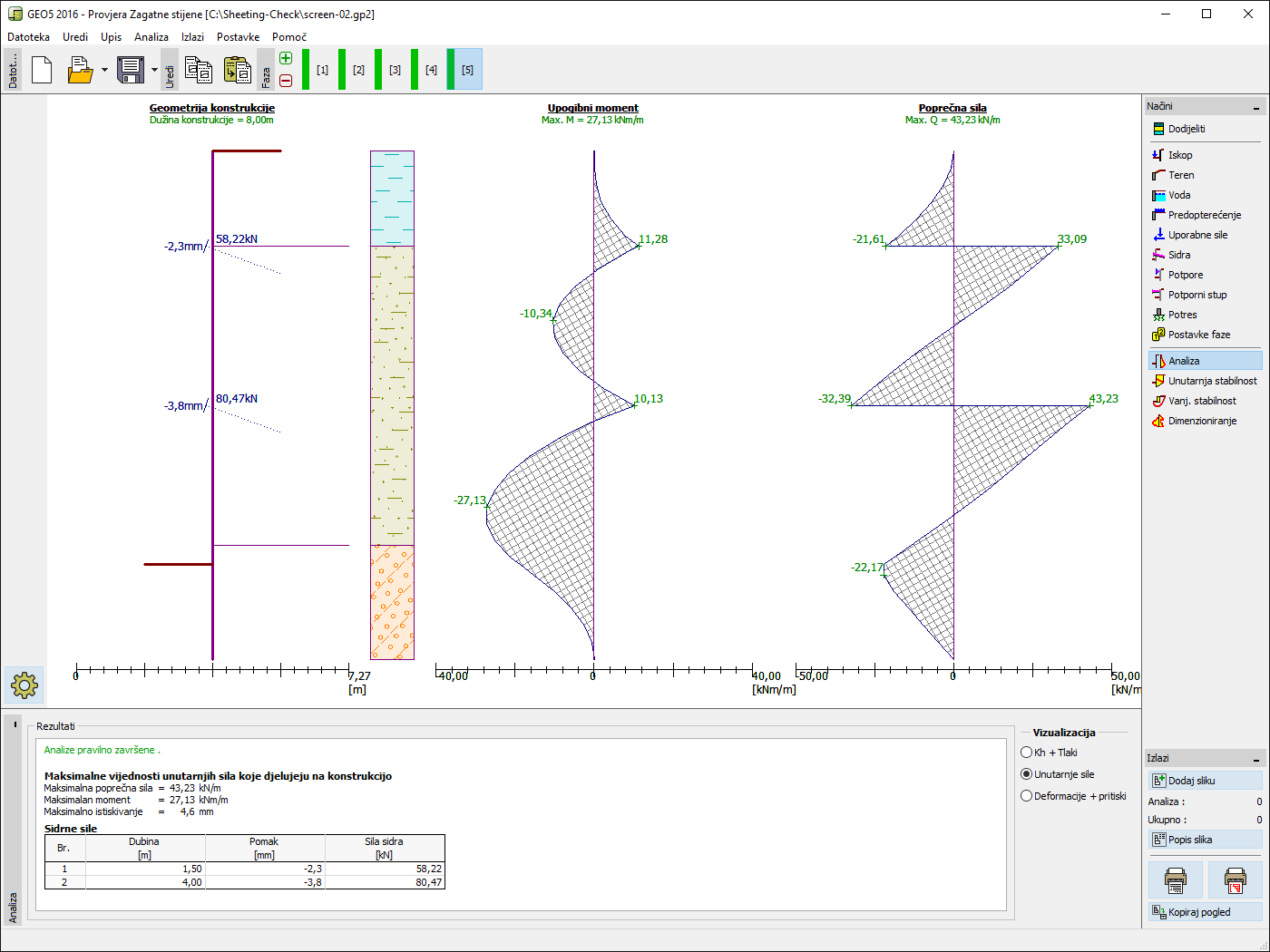Viewport: 1270px width, 952px height.
Task: Select Unutarnje sile visualization option
Action: point(1027,774)
